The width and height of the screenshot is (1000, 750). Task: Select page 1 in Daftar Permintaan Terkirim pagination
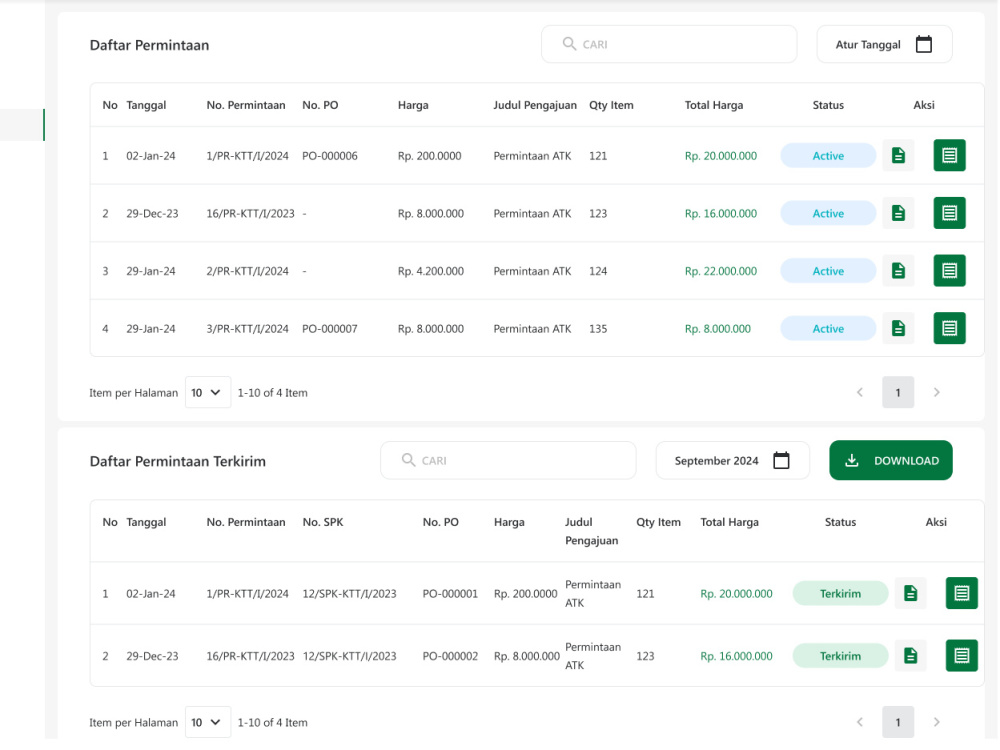pyautogui.click(x=897, y=722)
